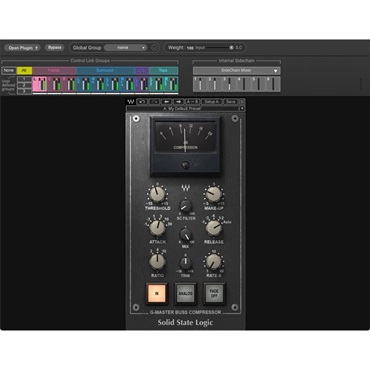370x370 pixels.
Task: Click the next preset right arrow
Action: (178, 102)
